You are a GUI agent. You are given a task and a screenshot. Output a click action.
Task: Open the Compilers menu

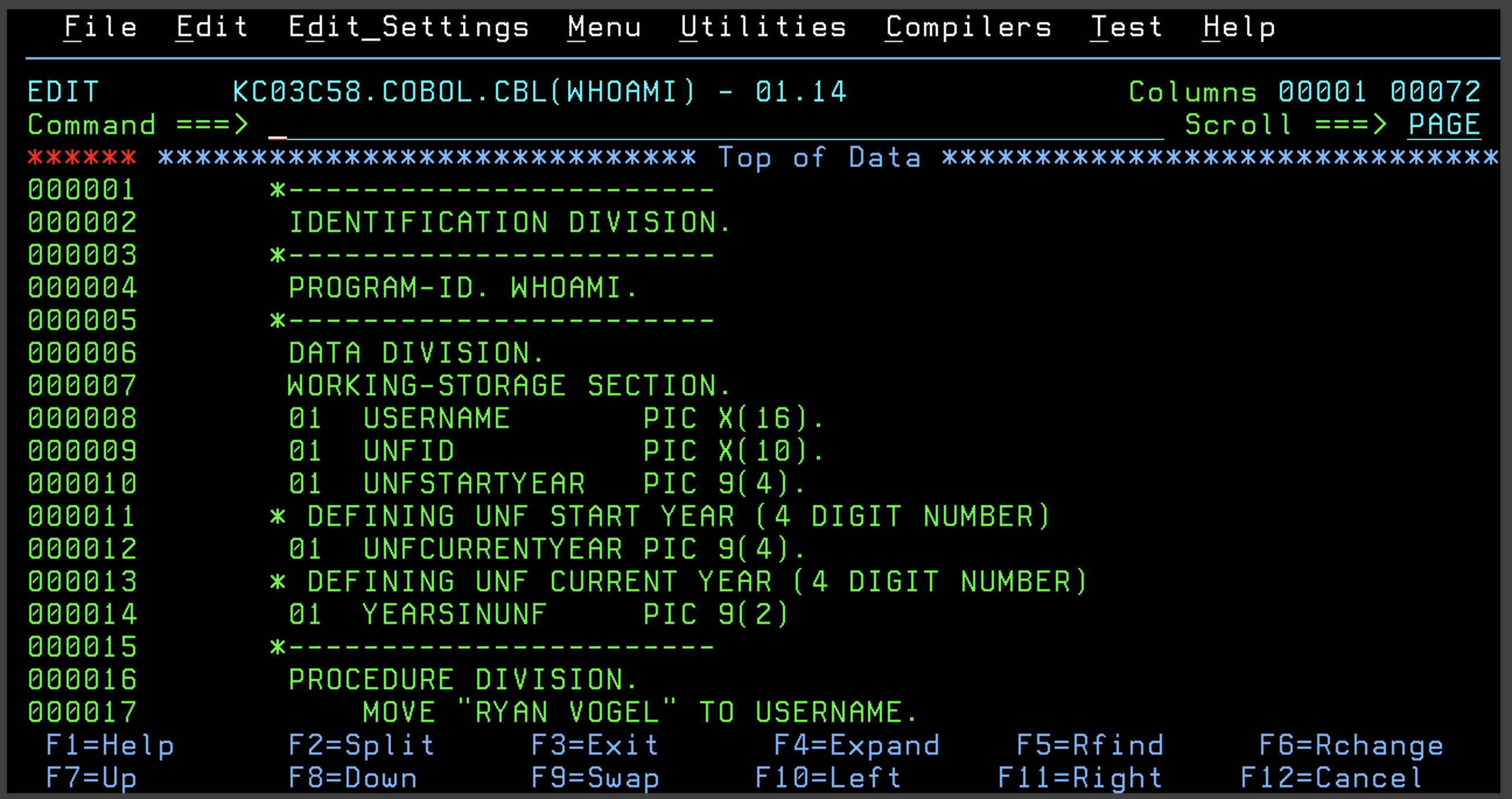pos(968,27)
